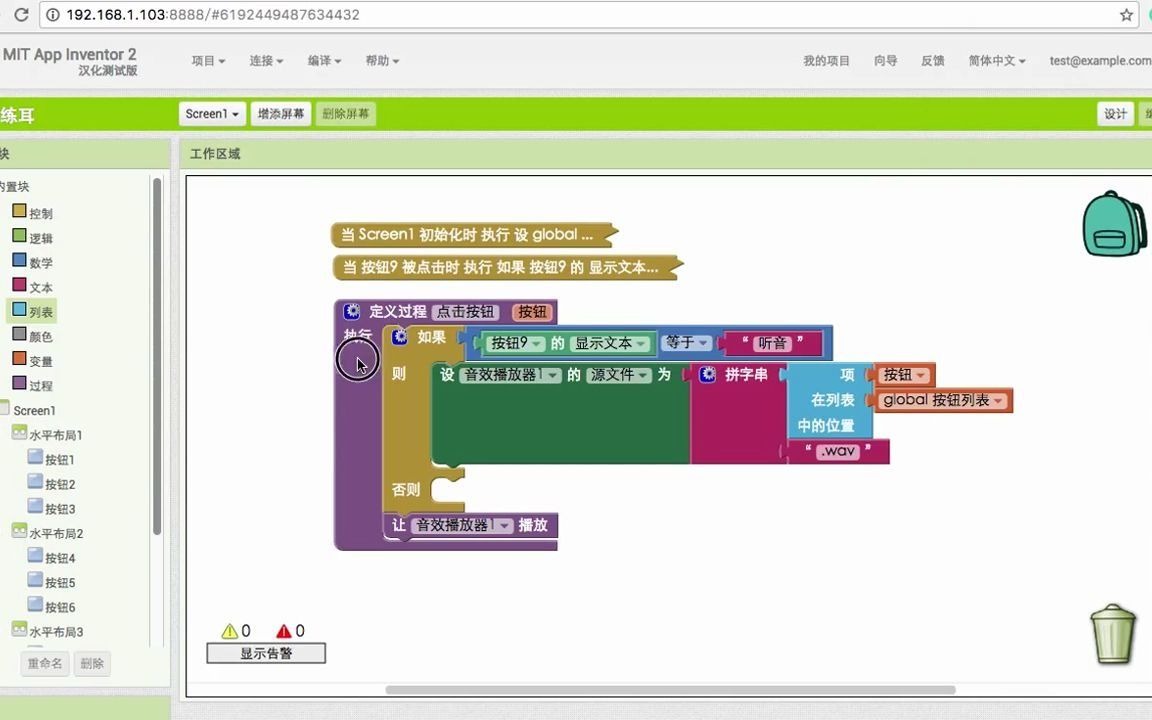1152x720 pixels.
Task: Toggle 显示告警 to show warnings
Action: [x=265, y=652]
